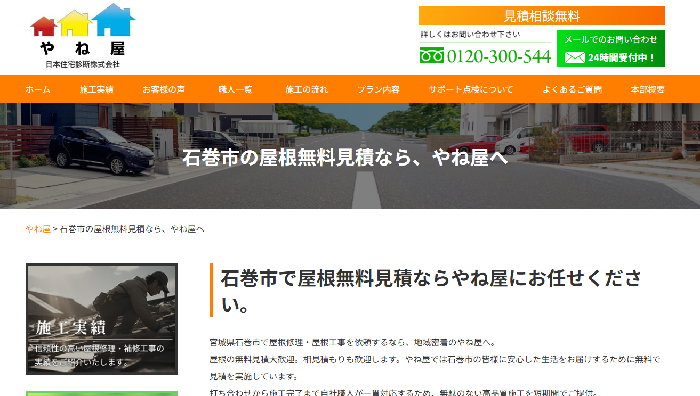Click the やね屋 house logo

[x=83, y=36]
